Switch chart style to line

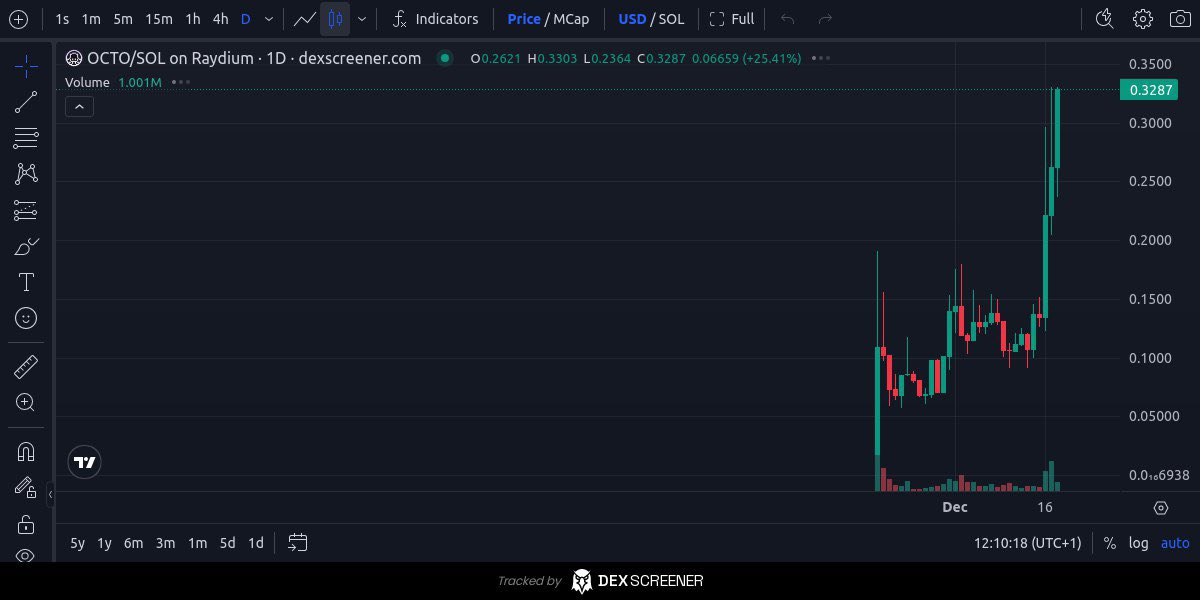coord(304,19)
